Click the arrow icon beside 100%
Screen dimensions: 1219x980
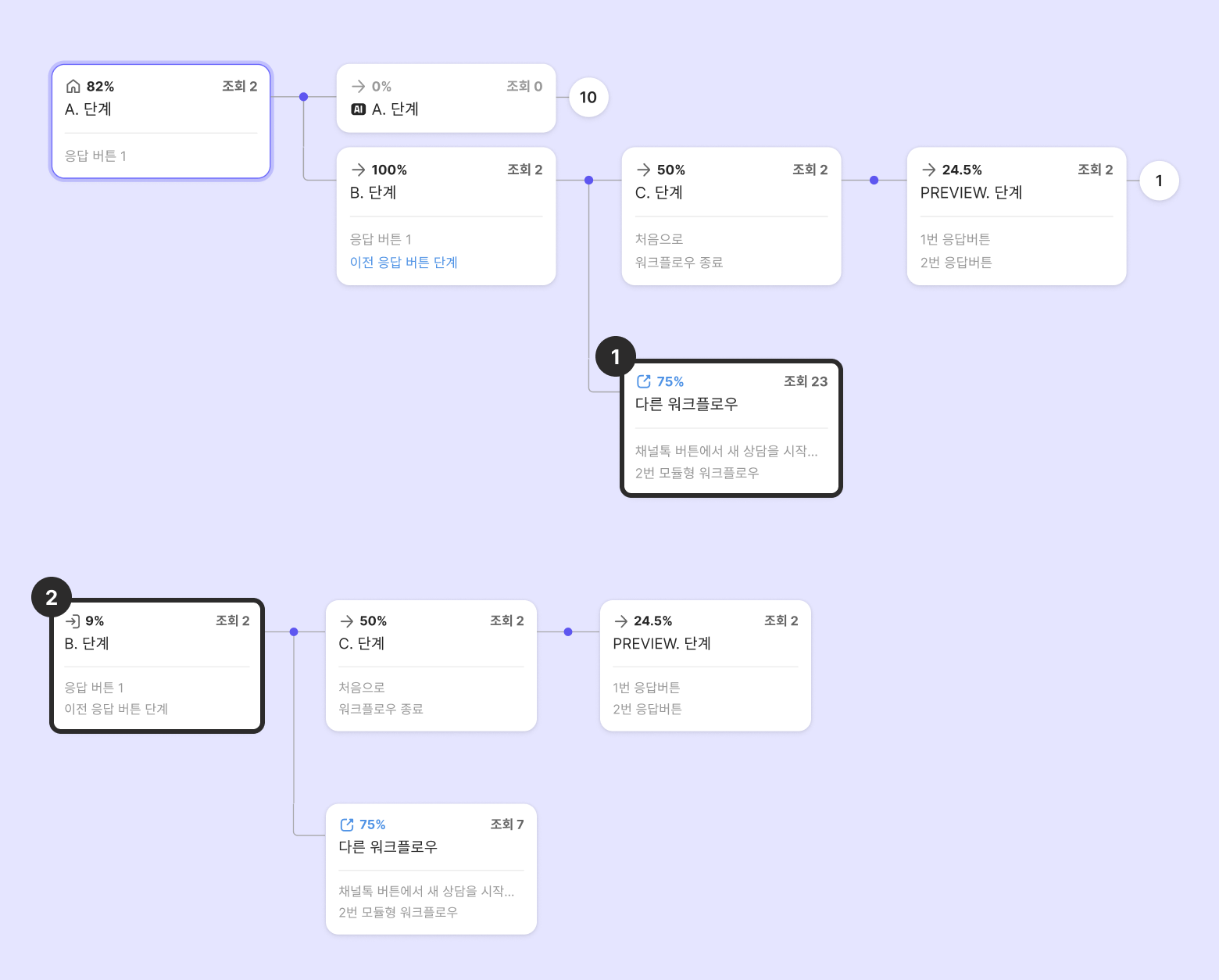tap(359, 170)
